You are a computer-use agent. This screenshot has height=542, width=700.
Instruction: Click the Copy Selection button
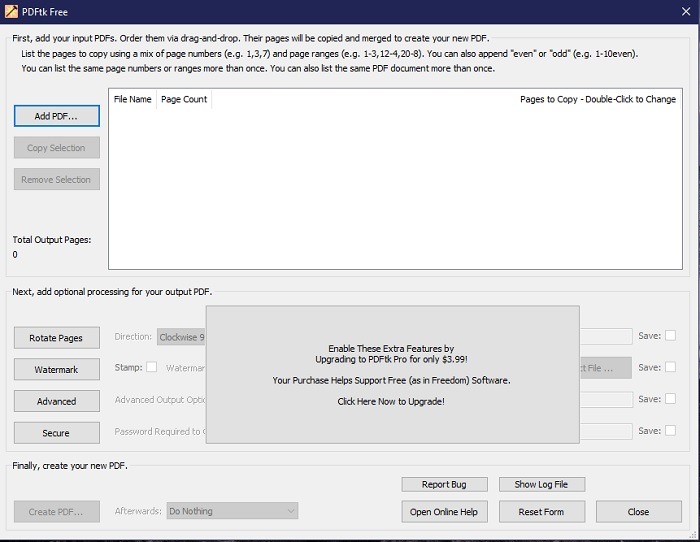pyautogui.click(x=57, y=148)
